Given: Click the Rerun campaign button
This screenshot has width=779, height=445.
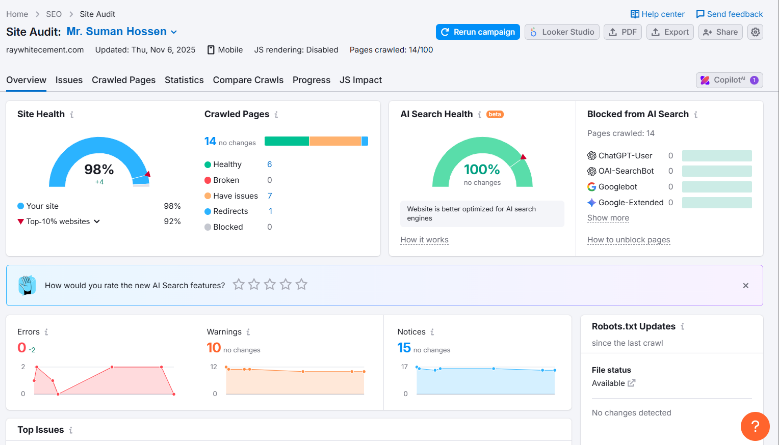Looking at the screenshot, I should tap(478, 32).
